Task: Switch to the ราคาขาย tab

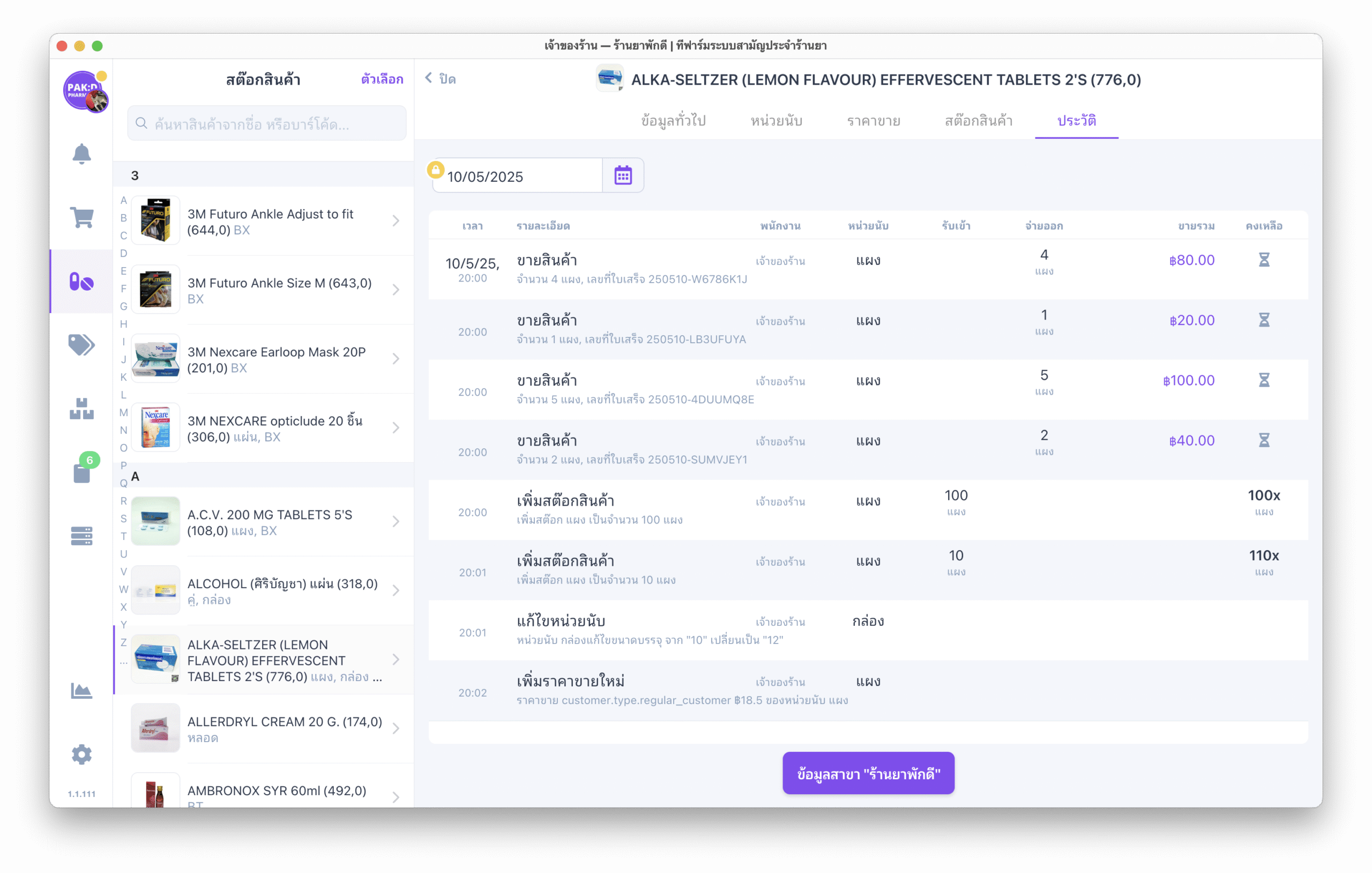Action: coord(873,121)
